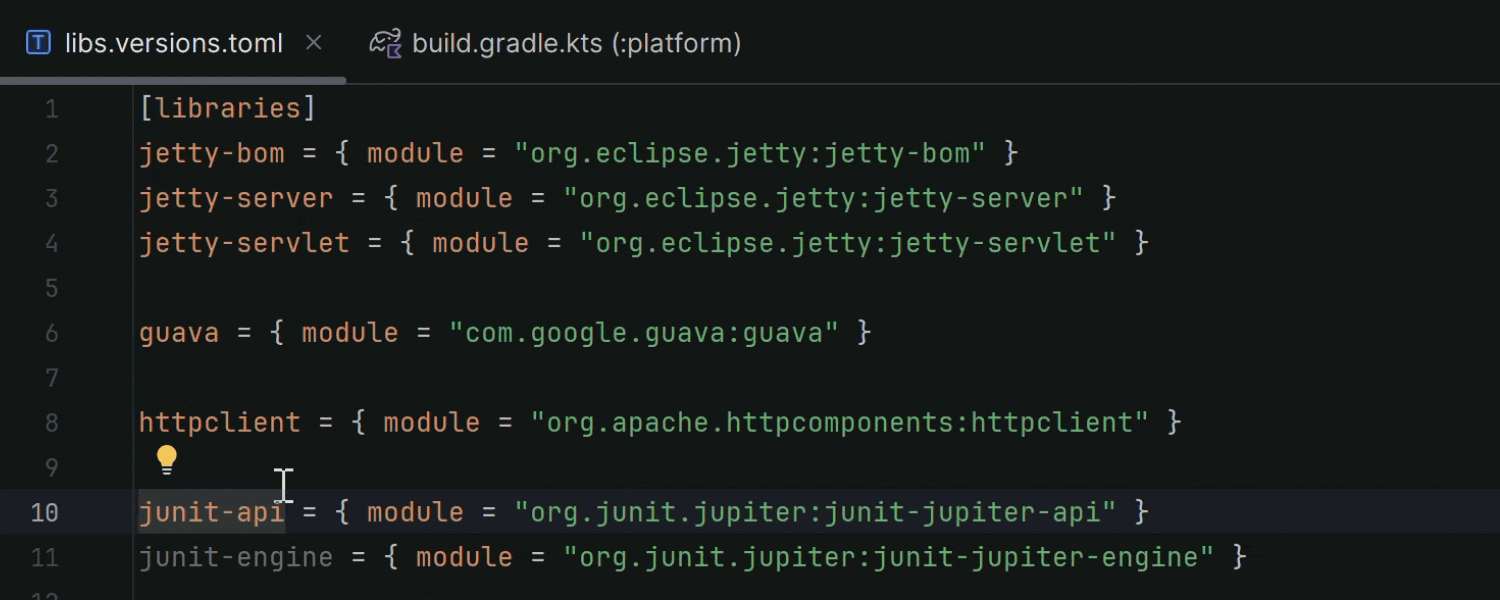The height and width of the screenshot is (600, 1500).
Task: Click the "org.apache.httpcomponents:httpclient" string
Action: point(839,422)
